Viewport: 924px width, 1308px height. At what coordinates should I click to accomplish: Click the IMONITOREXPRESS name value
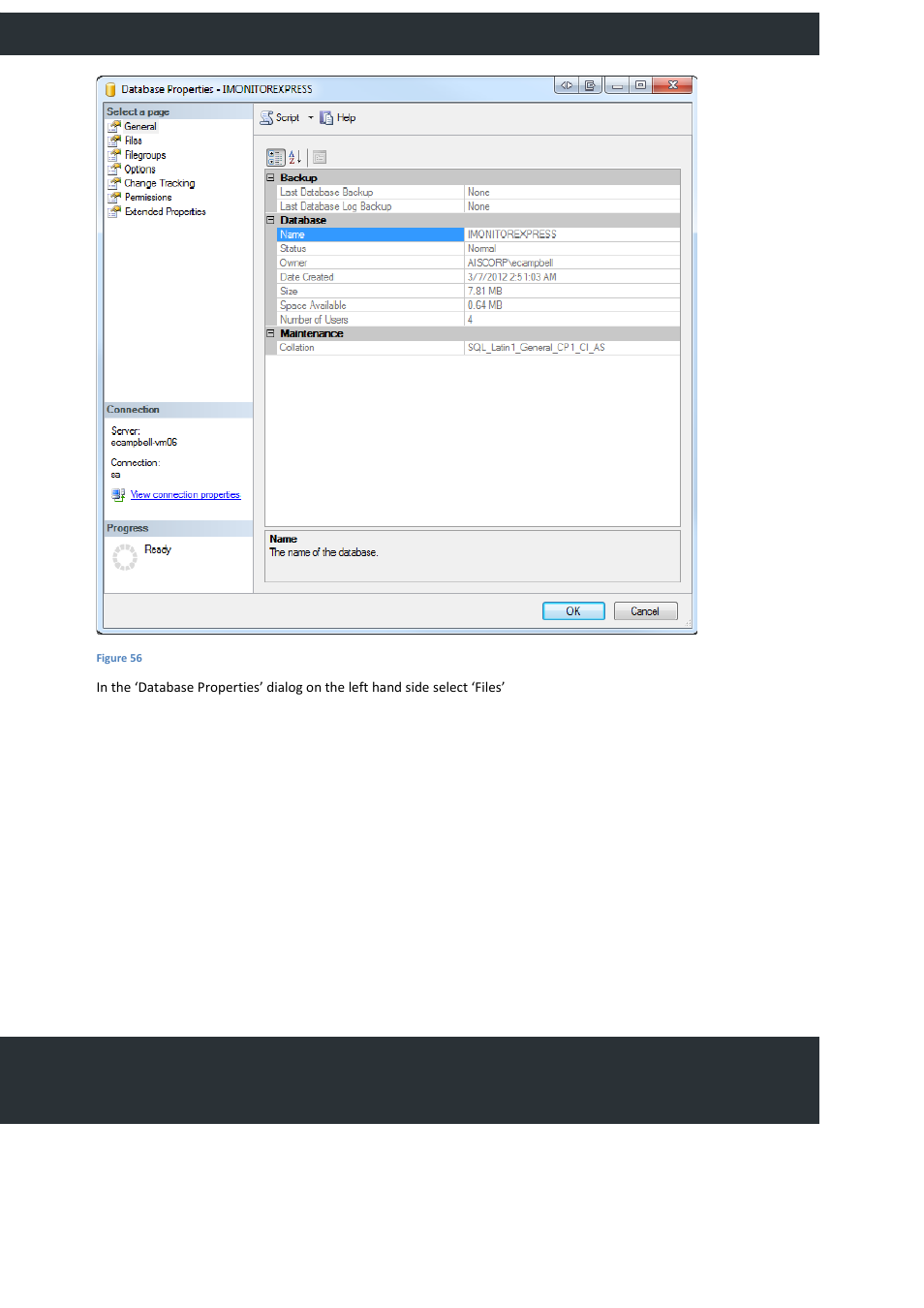click(x=512, y=234)
